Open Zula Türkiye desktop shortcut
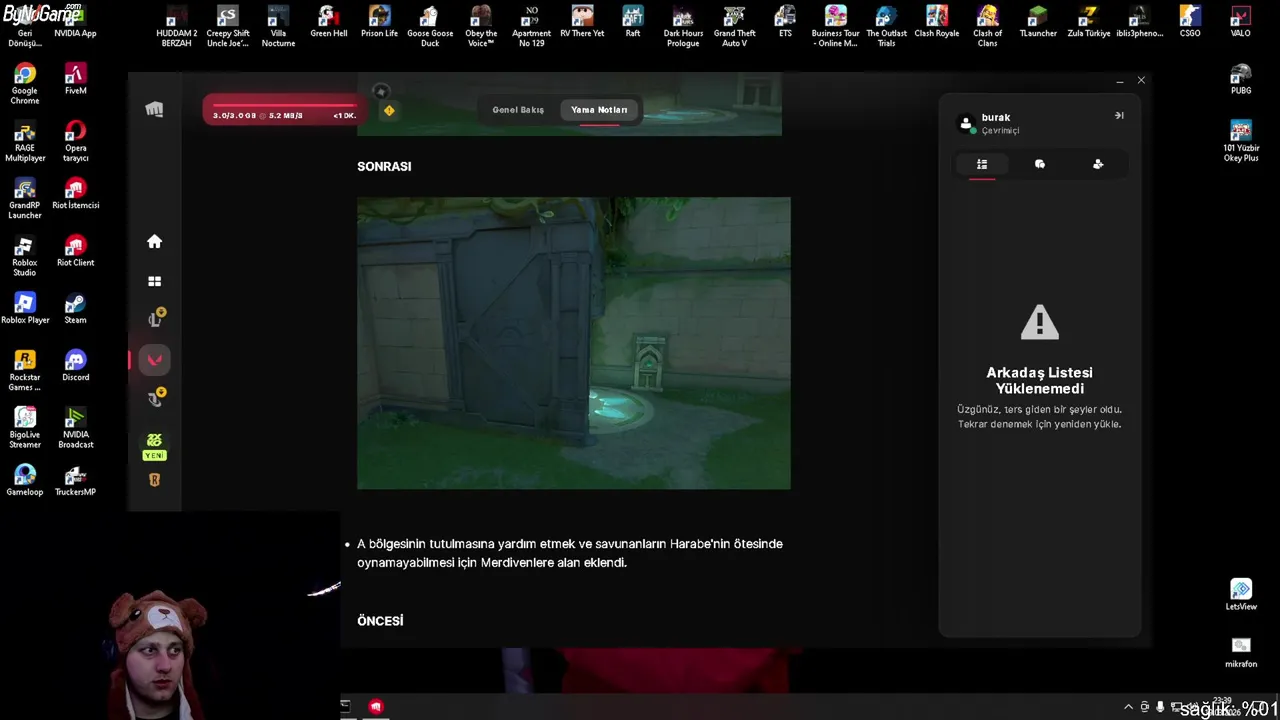Viewport: 1280px width, 720px height. point(1089,22)
